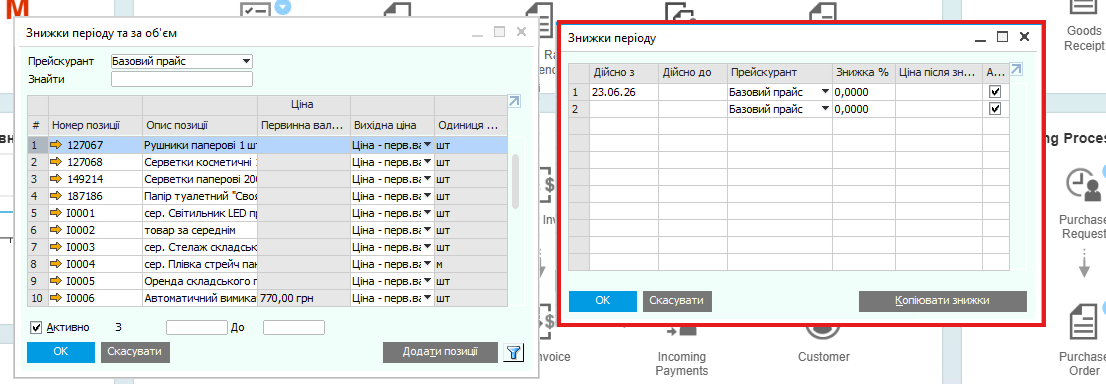Select row Рушники паперові description
The image size is (1106, 385).
point(200,145)
